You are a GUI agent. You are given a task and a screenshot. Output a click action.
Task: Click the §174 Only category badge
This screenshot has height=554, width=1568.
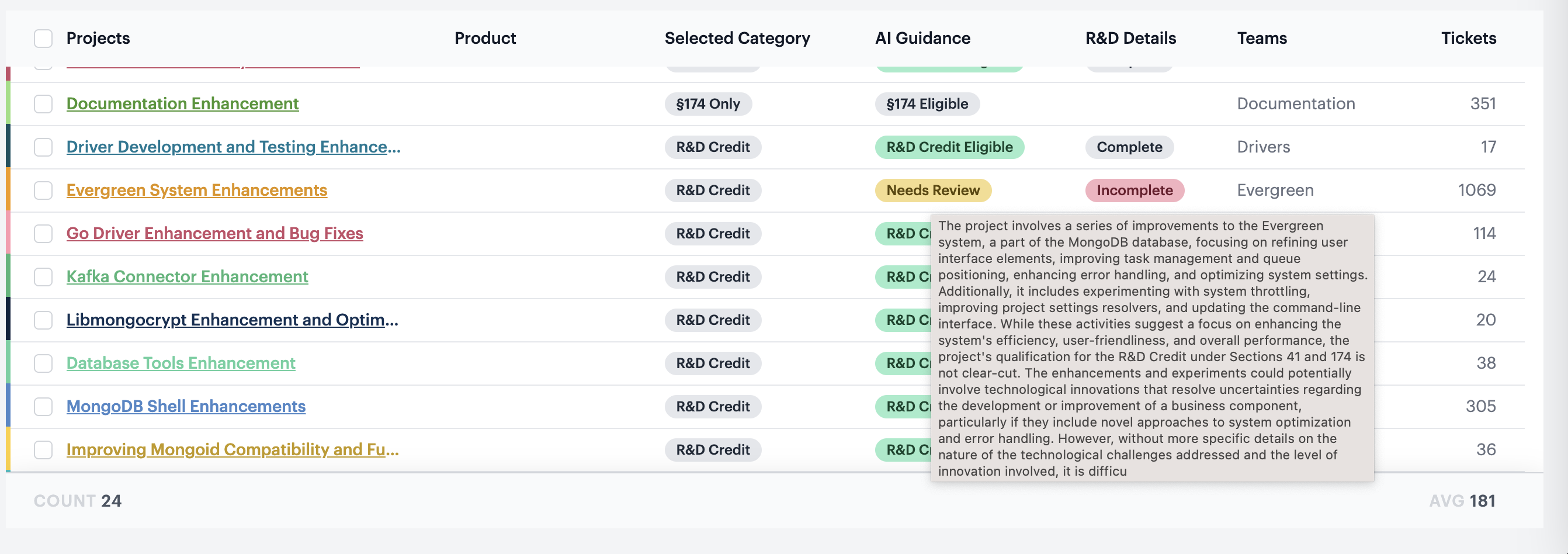point(708,103)
